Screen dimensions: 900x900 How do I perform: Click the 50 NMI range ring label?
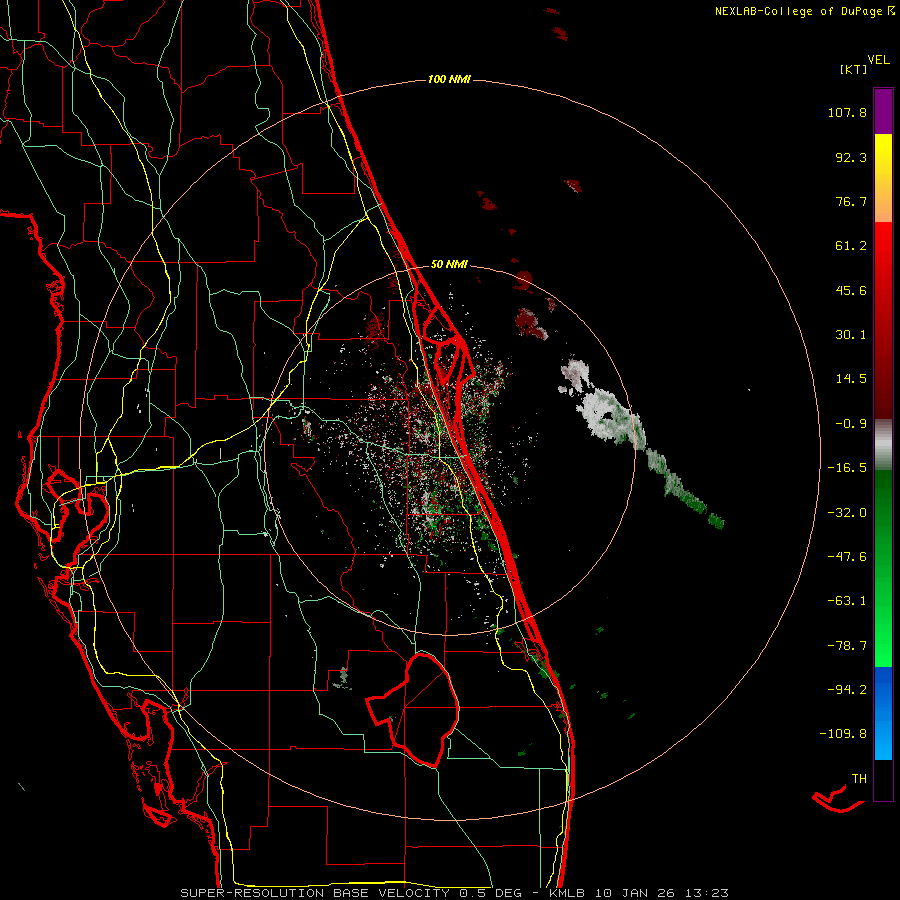coord(449,265)
